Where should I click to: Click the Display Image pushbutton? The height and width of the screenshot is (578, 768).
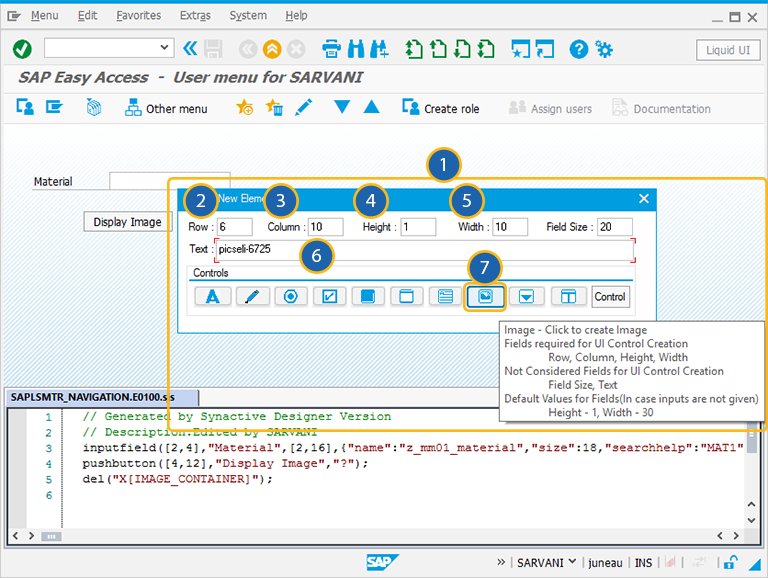click(127, 222)
